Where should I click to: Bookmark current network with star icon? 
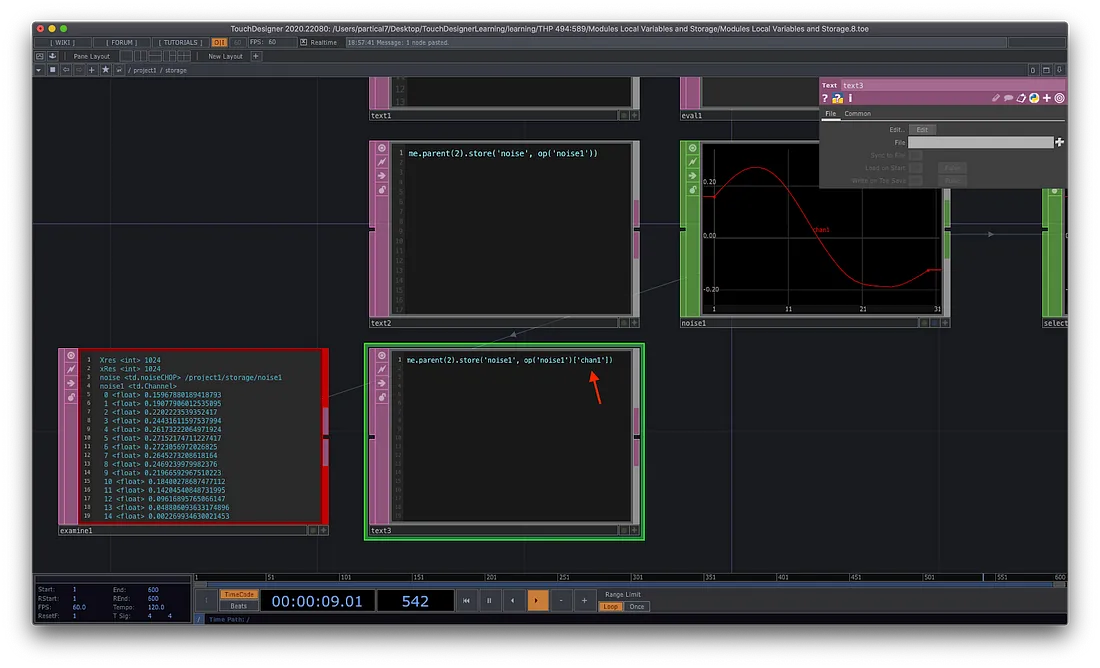point(105,70)
